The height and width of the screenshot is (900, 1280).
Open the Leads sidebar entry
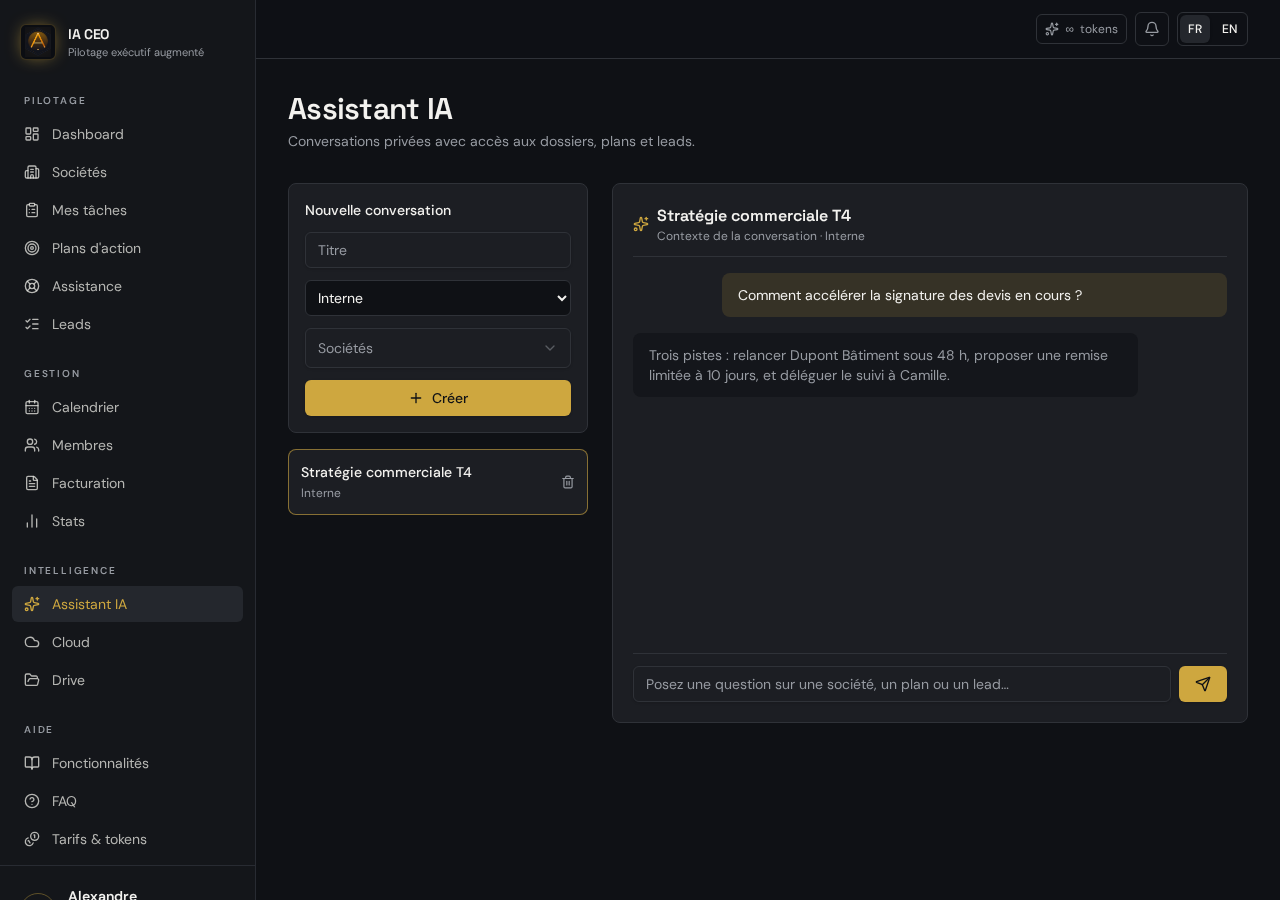point(127,324)
